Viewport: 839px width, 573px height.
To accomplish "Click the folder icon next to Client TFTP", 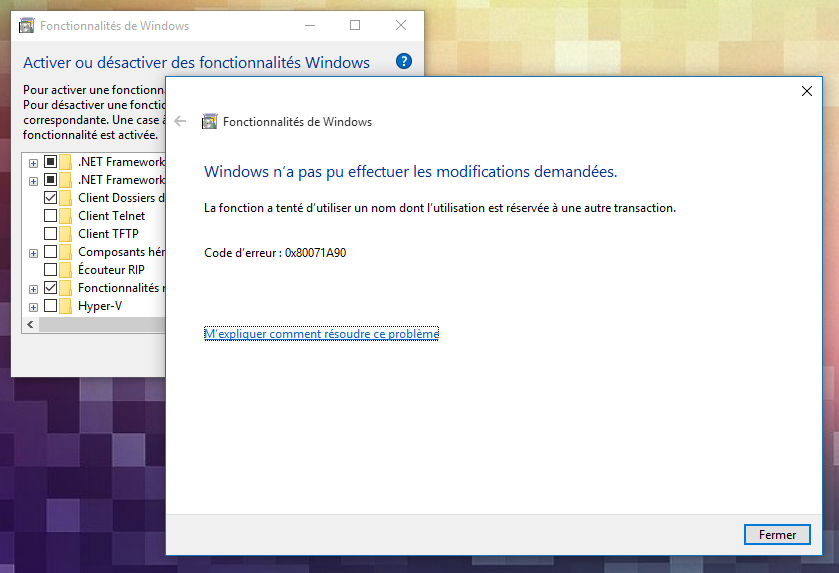I will pos(66,234).
